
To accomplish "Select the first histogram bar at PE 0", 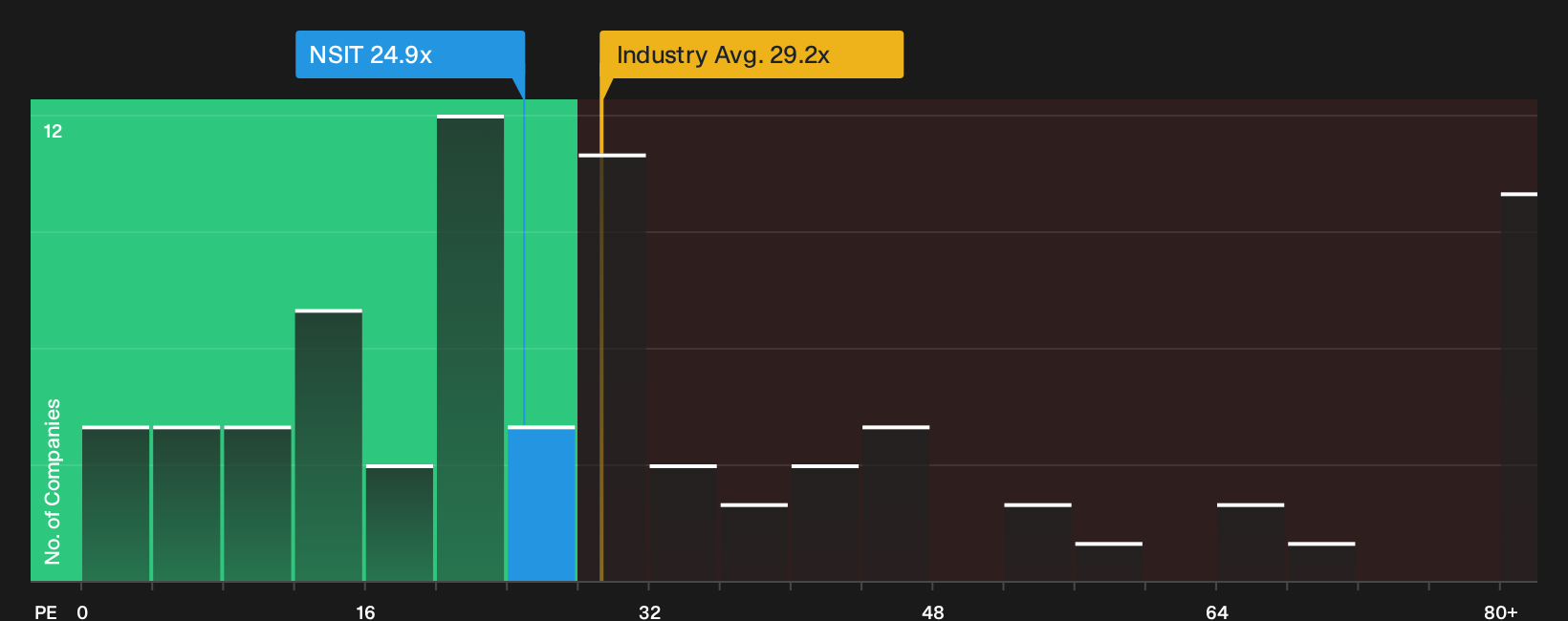I will [116, 503].
